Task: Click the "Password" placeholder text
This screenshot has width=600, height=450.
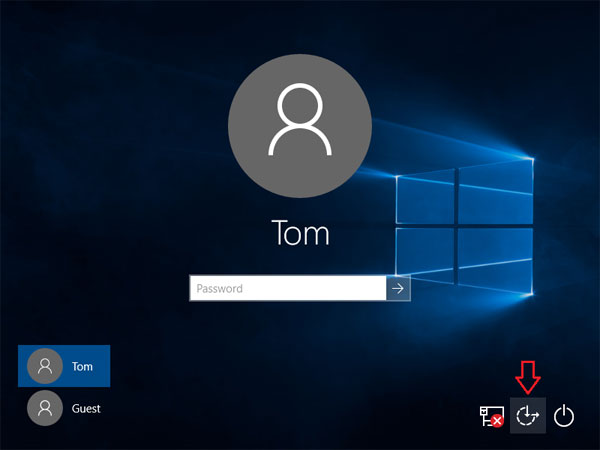Action: pyautogui.click(x=219, y=289)
